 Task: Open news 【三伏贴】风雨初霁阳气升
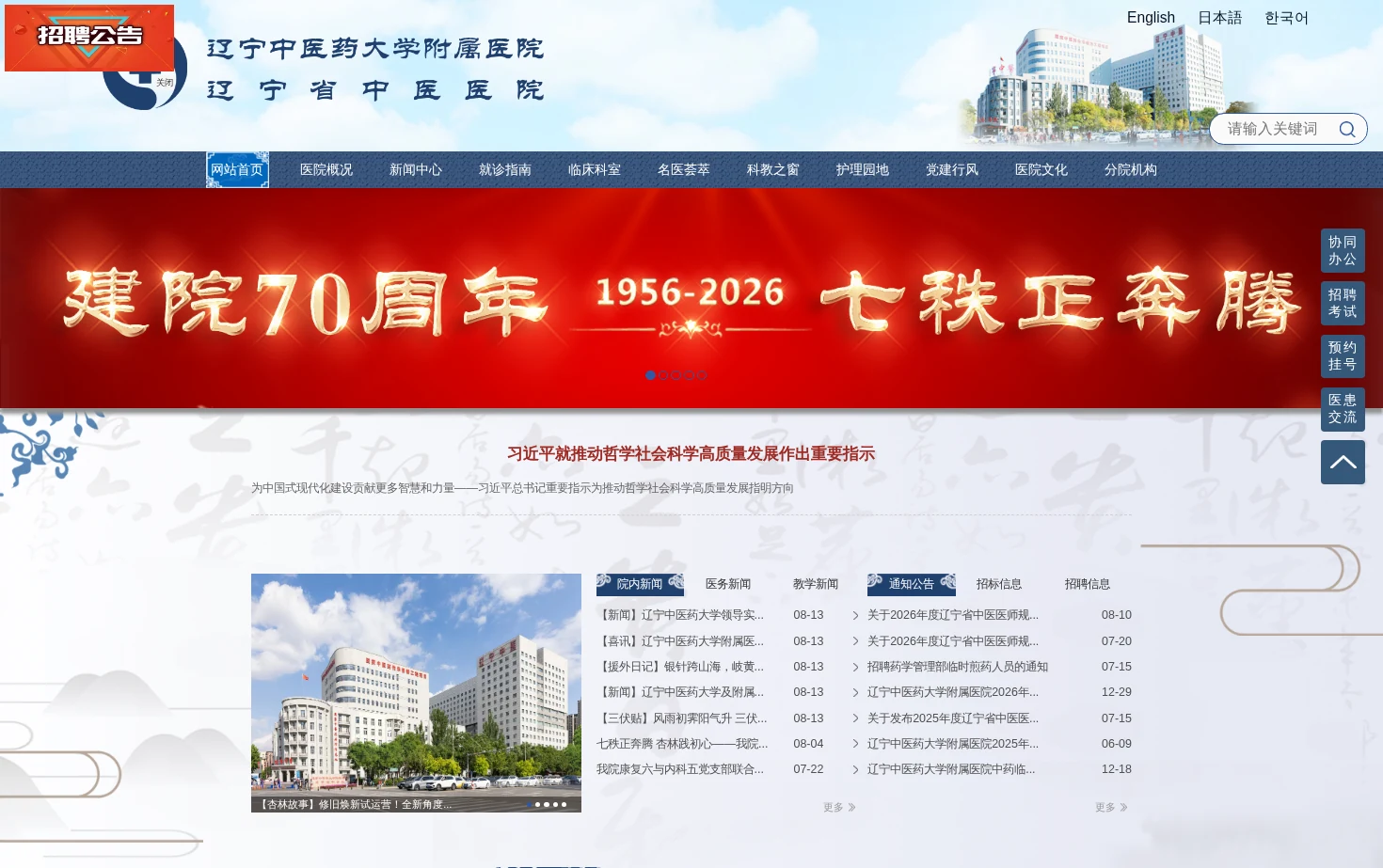pos(682,718)
